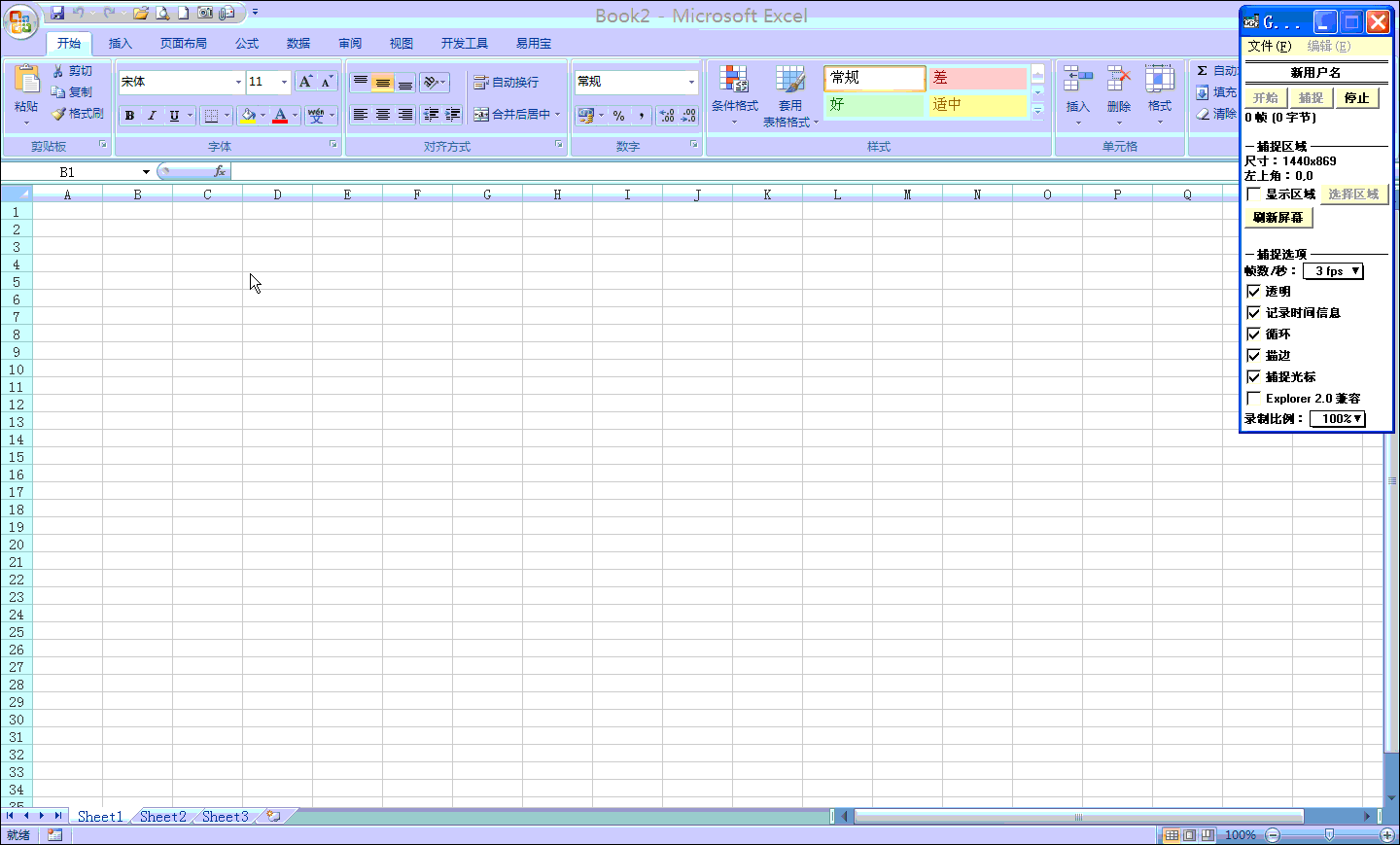This screenshot has width=1400, height=845.
Task: Apply underline formatting
Action: tap(174, 115)
